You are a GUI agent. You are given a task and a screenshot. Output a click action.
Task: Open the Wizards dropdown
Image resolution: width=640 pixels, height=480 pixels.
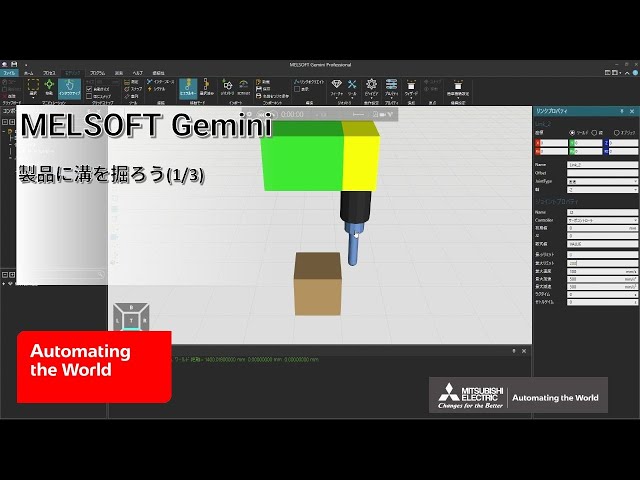click(411, 88)
